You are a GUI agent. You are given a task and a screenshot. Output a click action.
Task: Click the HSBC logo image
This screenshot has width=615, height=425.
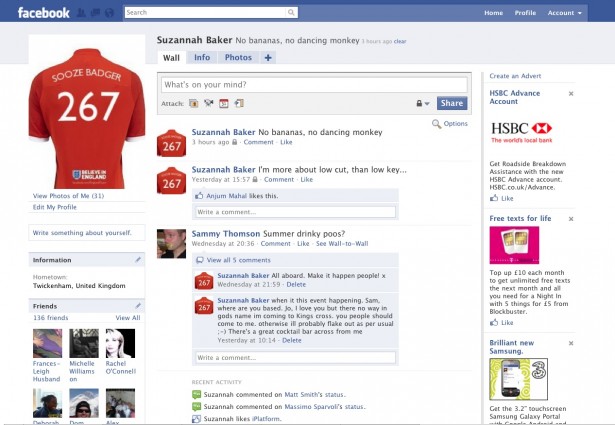click(522, 132)
